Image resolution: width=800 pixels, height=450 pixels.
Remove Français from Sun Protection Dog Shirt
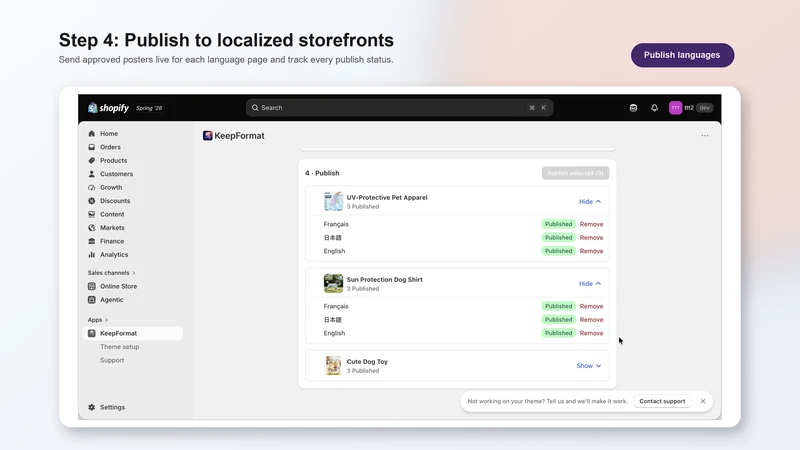click(591, 306)
